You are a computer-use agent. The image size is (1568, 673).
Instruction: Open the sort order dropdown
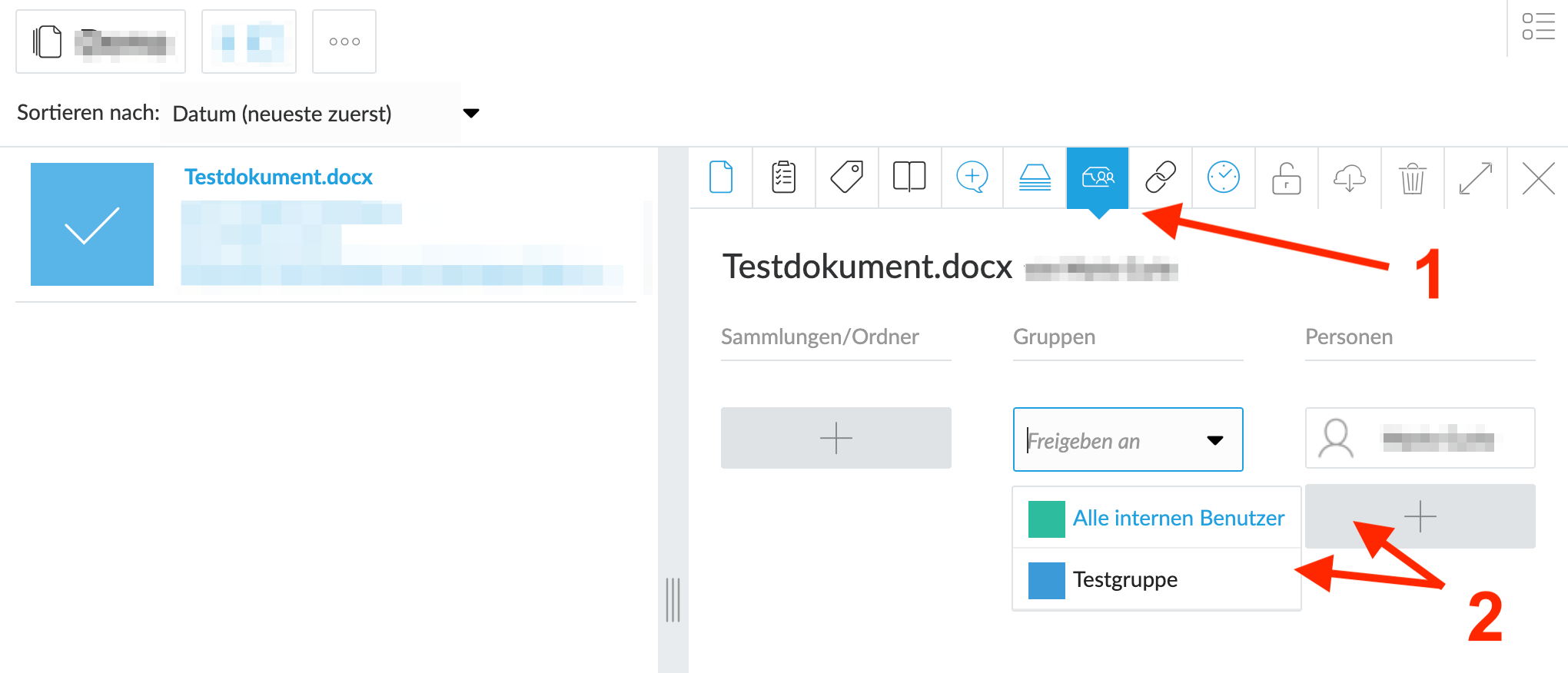point(320,114)
